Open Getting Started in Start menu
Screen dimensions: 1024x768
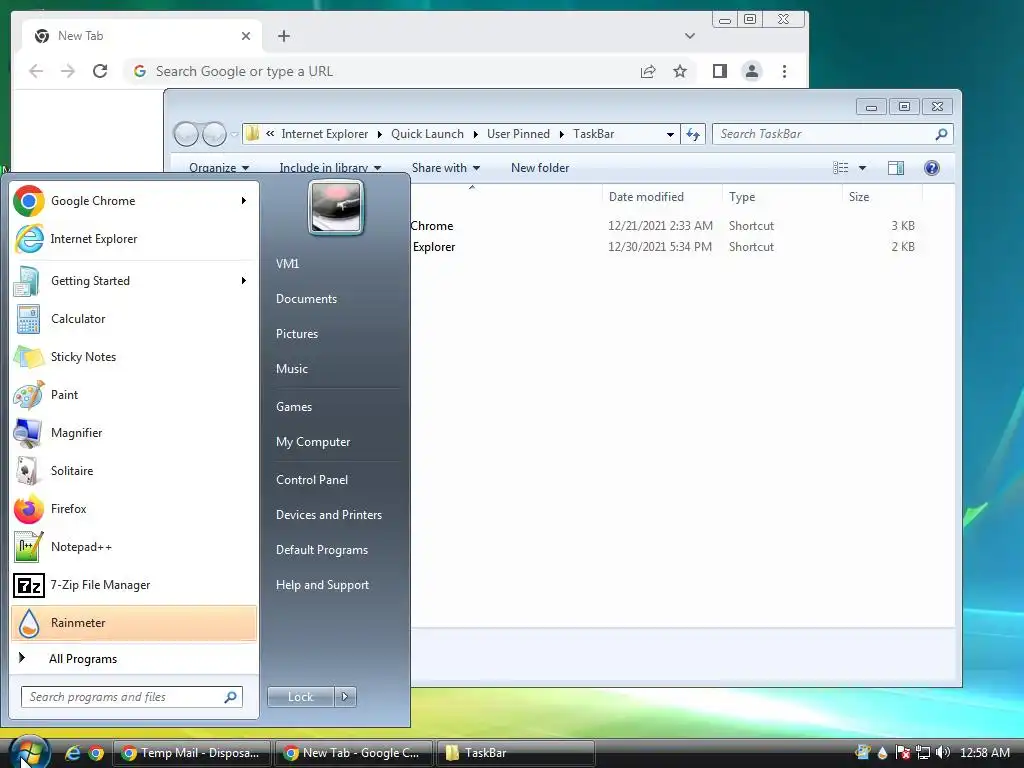[134, 281]
